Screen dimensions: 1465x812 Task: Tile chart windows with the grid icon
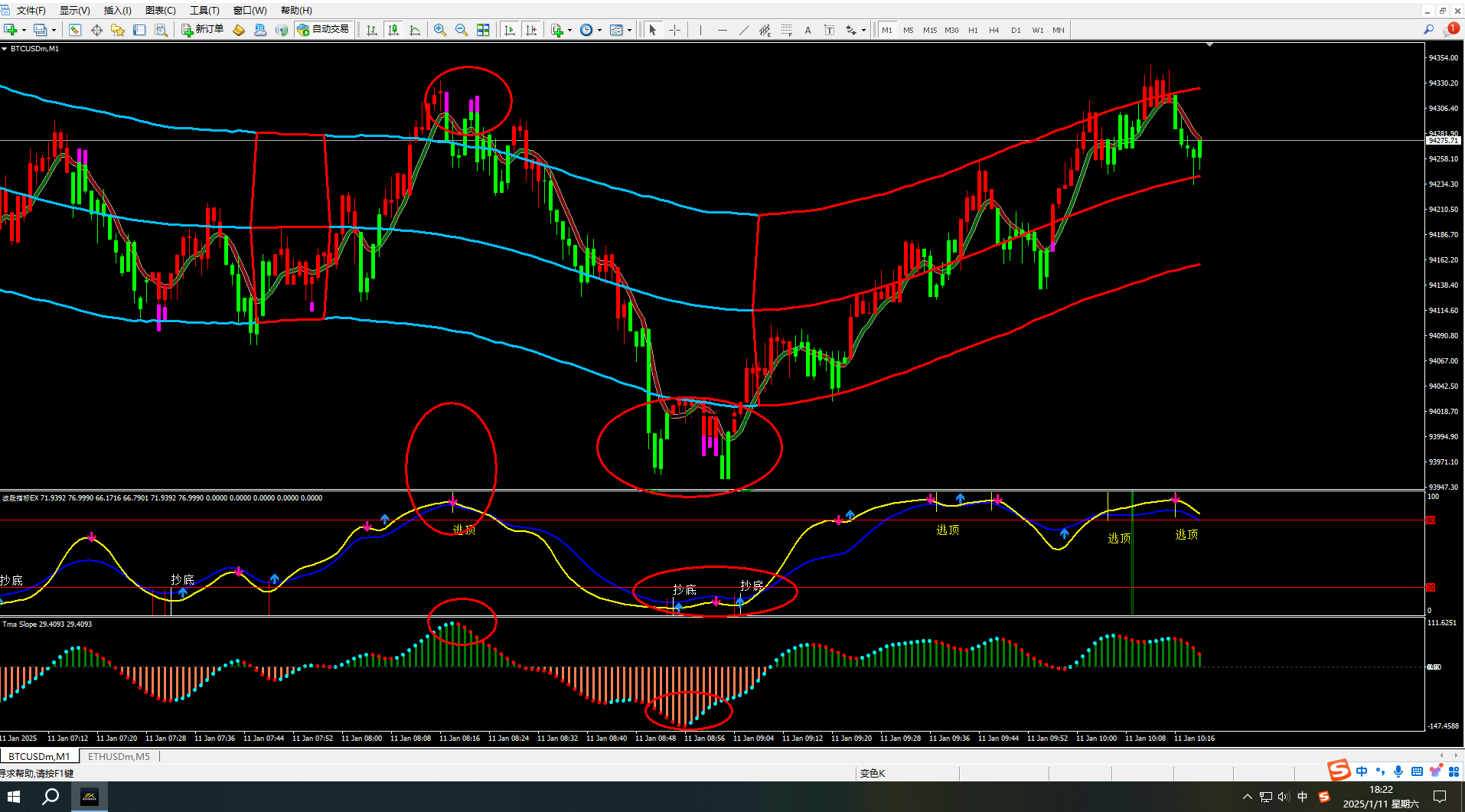[x=483, y=30]
